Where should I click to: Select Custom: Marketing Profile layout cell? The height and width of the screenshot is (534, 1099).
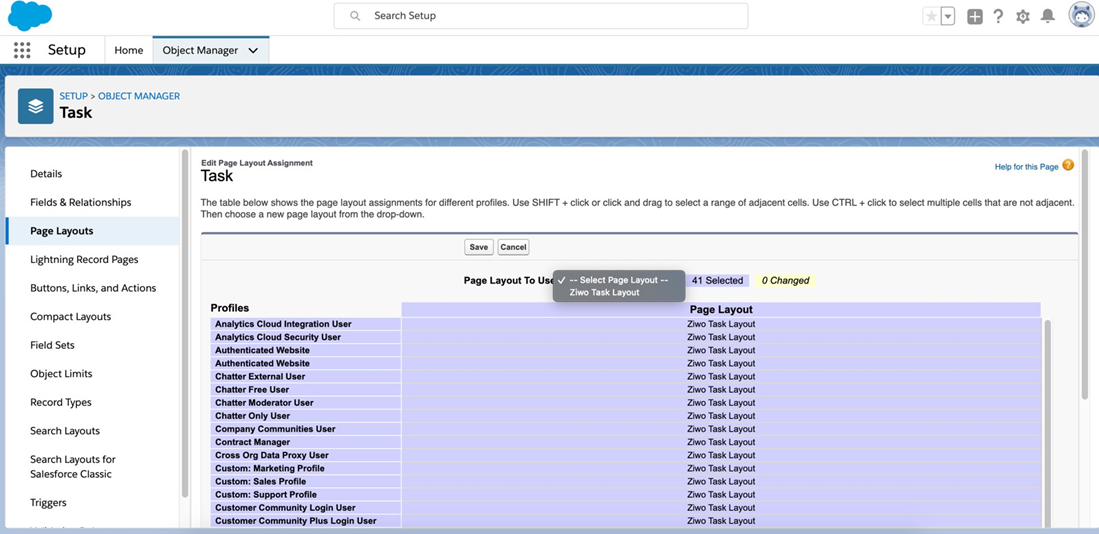click(x=721, y=468)
